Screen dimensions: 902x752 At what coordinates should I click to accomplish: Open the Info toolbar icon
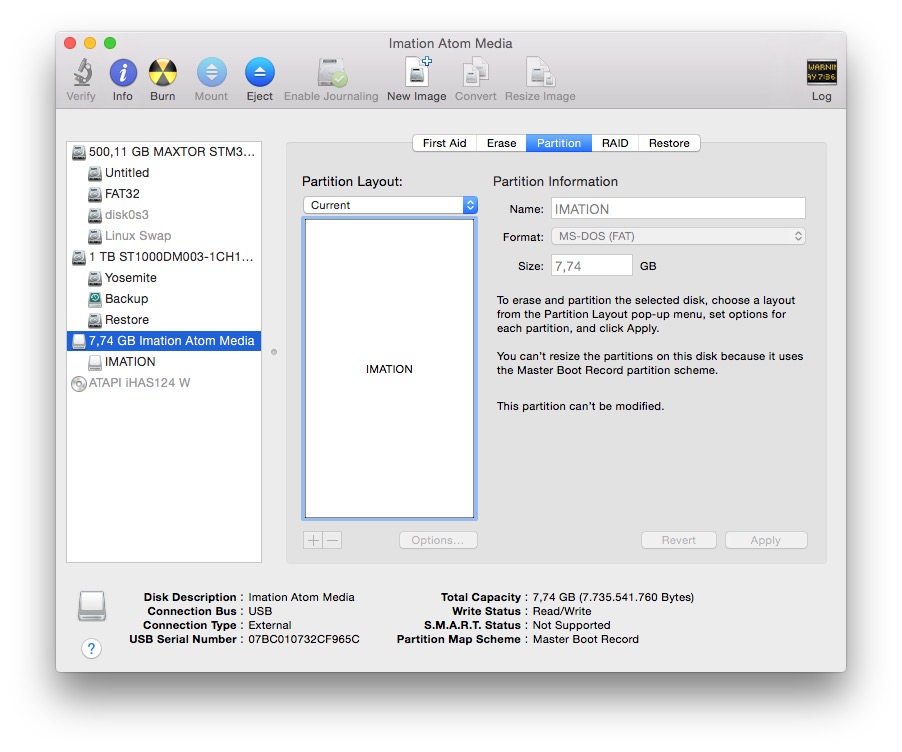(x=122, y=74)
